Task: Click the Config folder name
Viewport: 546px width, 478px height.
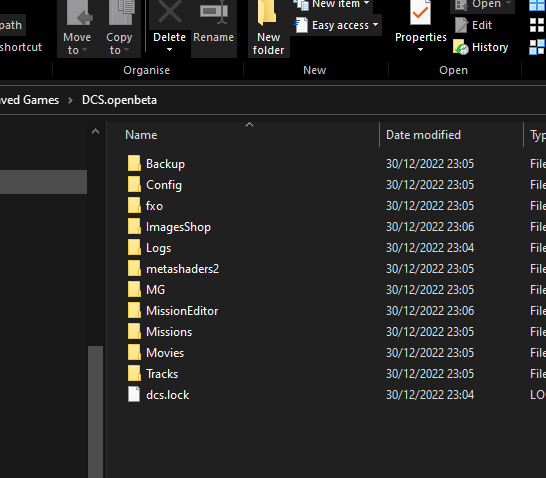Action: (164, 185)
